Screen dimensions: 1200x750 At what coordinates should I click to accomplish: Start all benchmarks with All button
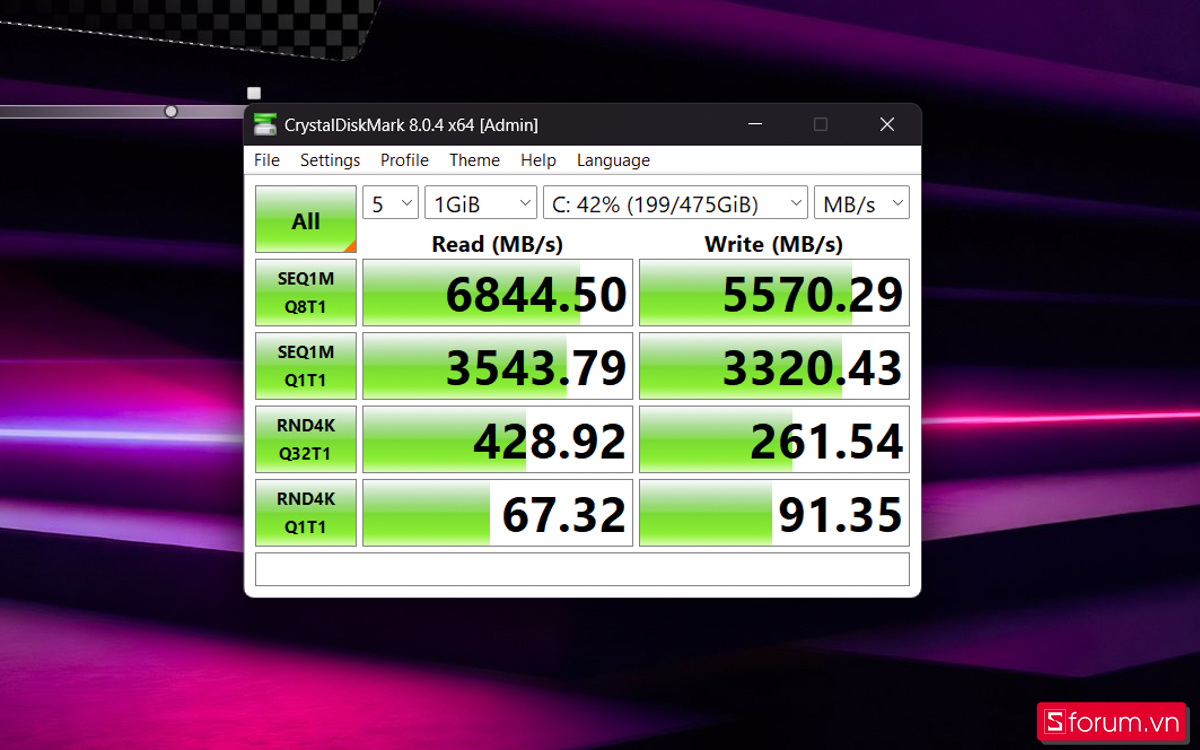click(x=306, y=219)
